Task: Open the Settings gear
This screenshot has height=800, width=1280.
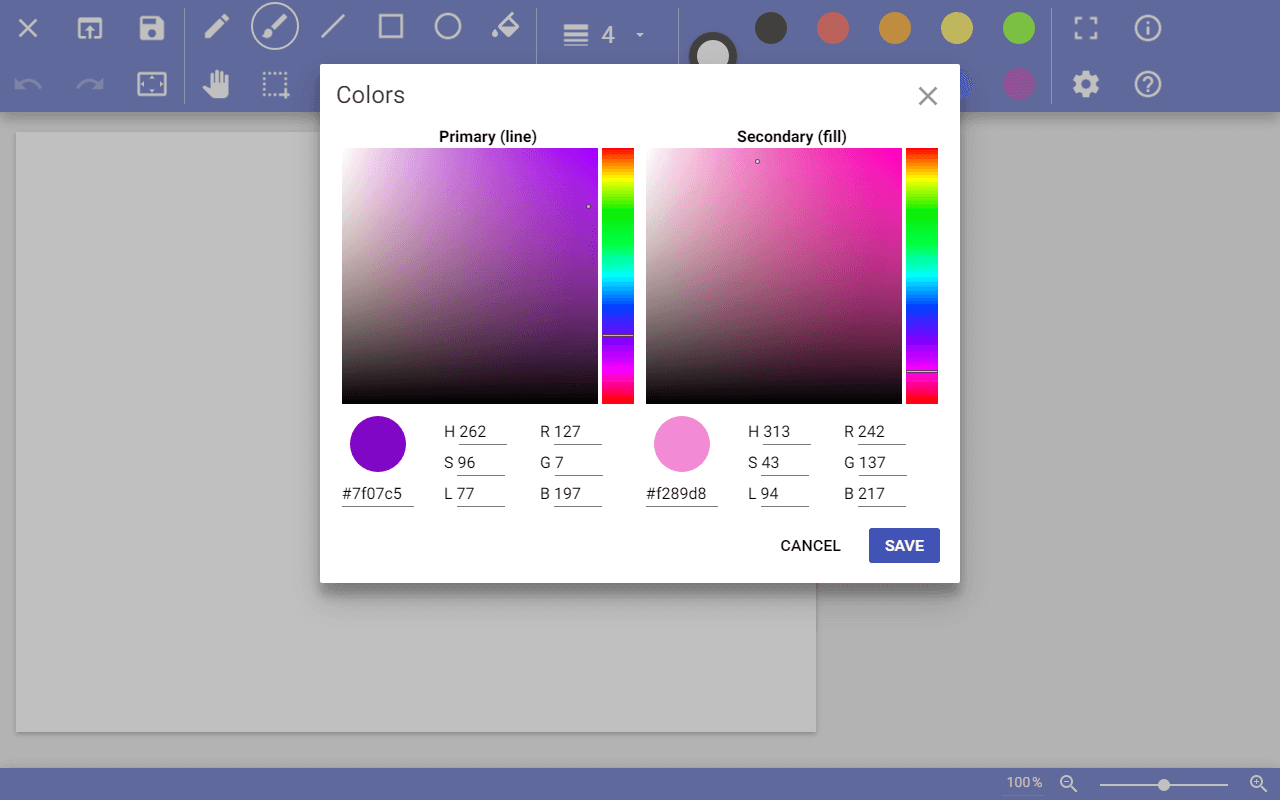Action: (x=1085, y=84)
